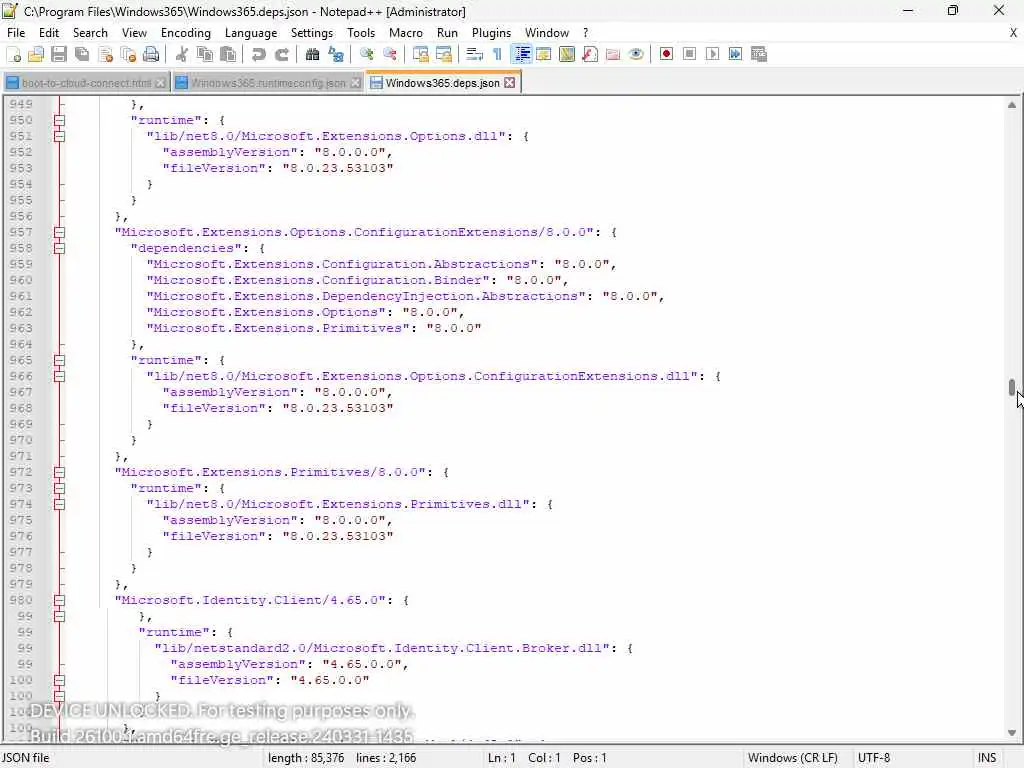Open the Language menu

[251, 33]
